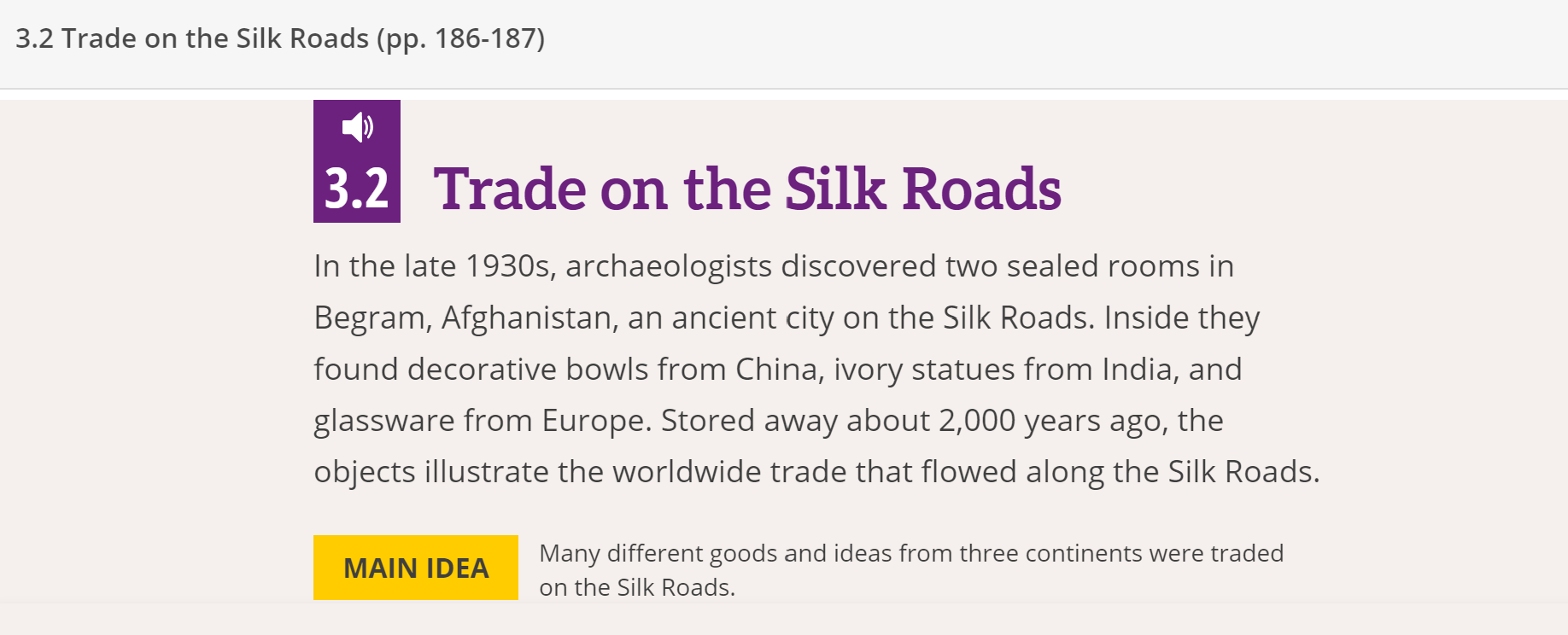Viewport: 1568px width, 635px height.
Task: Click the word "objects" starting the last line
Action: (x=364, y=472)
